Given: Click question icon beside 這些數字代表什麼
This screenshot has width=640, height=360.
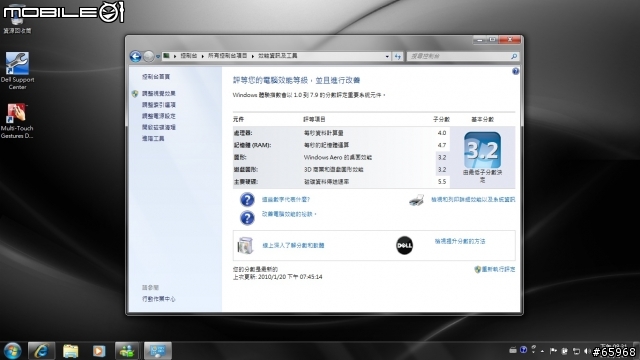Looking at the screenshot, I should point(247,200).
